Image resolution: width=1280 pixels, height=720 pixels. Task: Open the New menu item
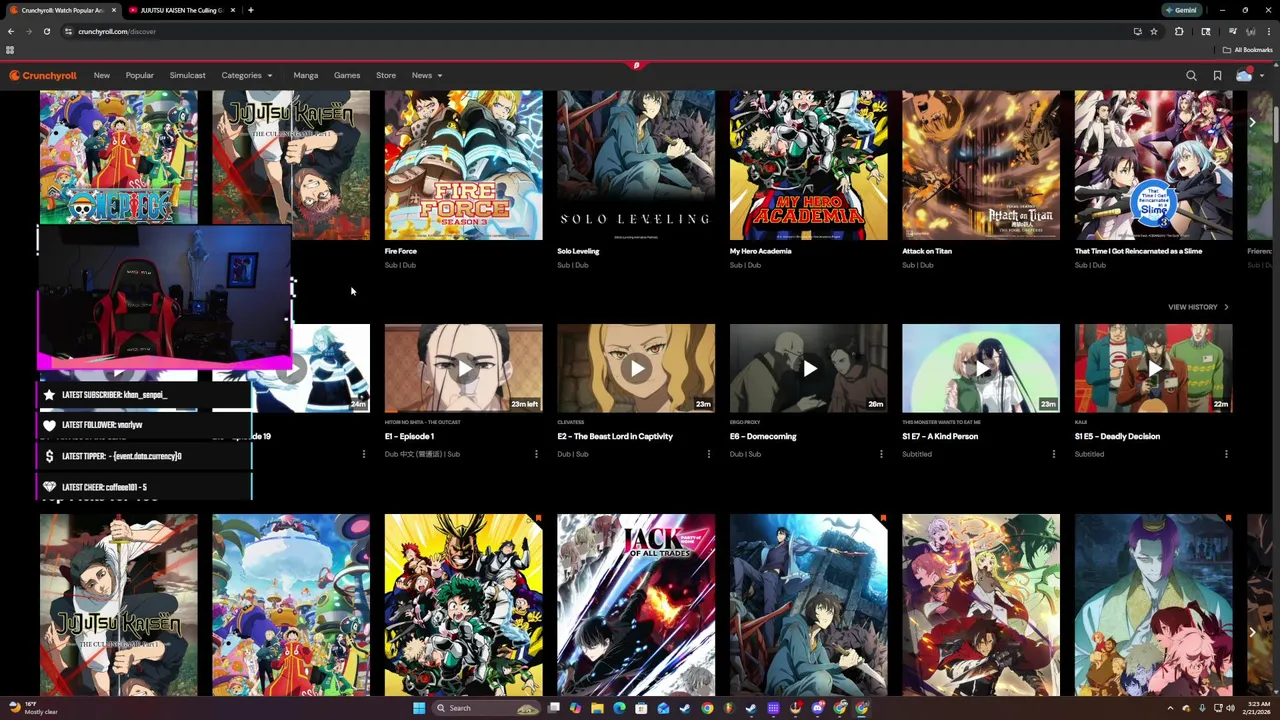coord(102,75)
